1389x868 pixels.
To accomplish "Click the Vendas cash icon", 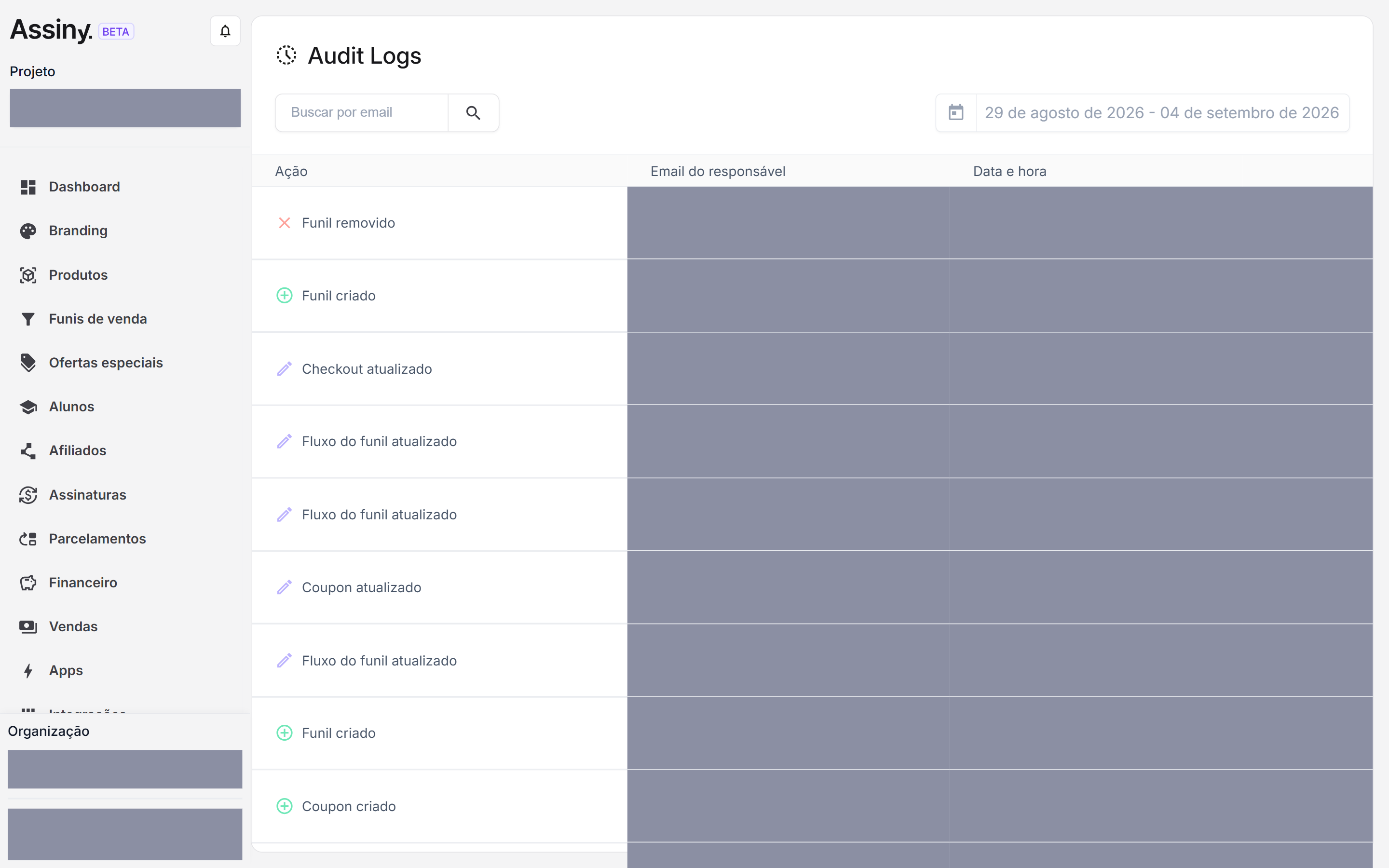I will (28, 627).
